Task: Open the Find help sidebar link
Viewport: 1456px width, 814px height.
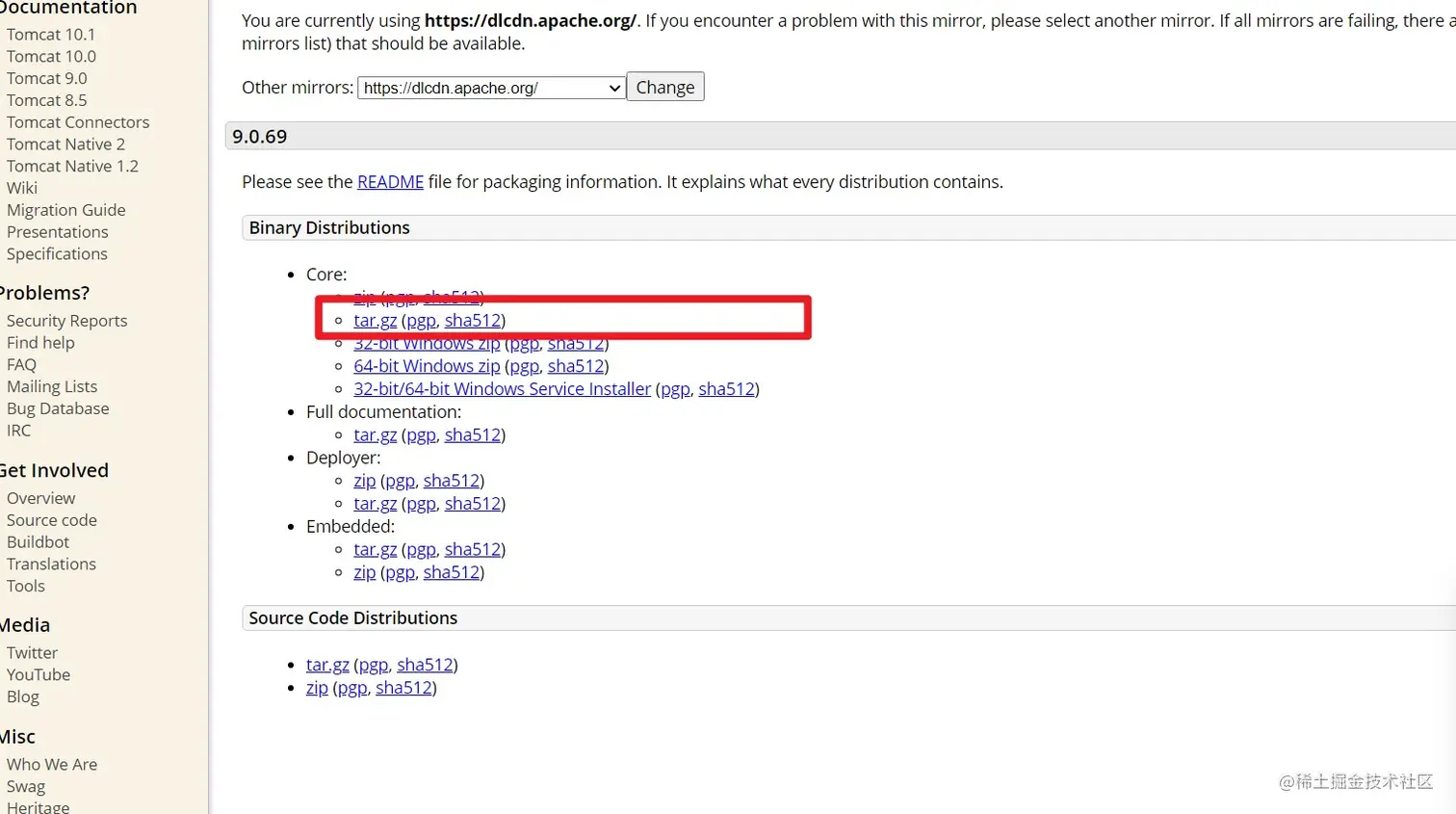Action: pos(40,343)
